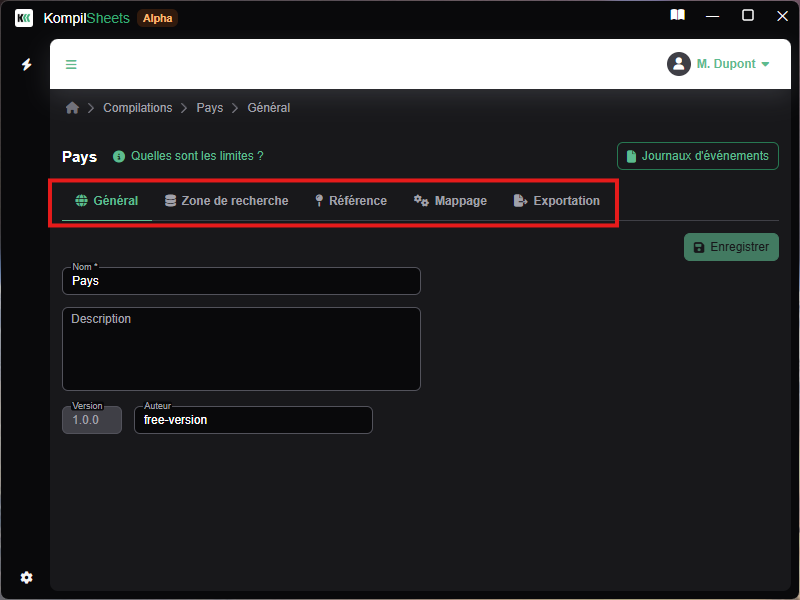
Task: Follow the Compilations breadcrumb link
Action: (137, 108)
